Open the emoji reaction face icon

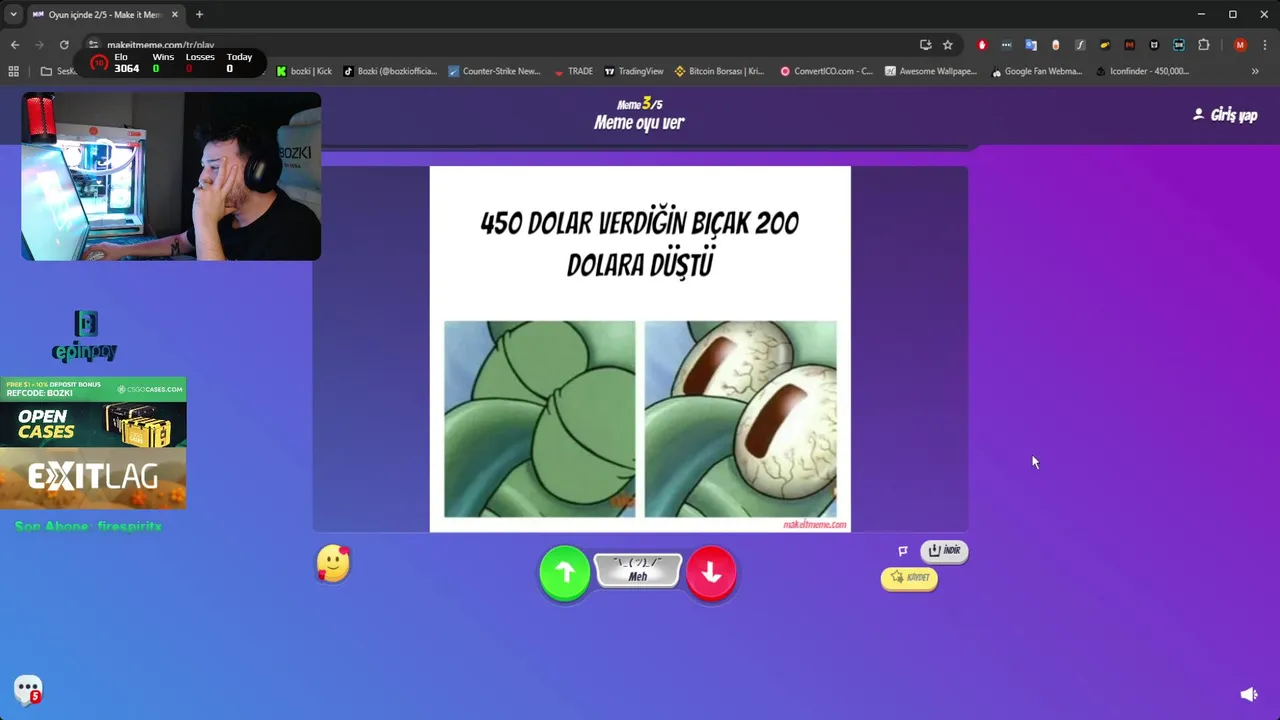tap(333, 564)
